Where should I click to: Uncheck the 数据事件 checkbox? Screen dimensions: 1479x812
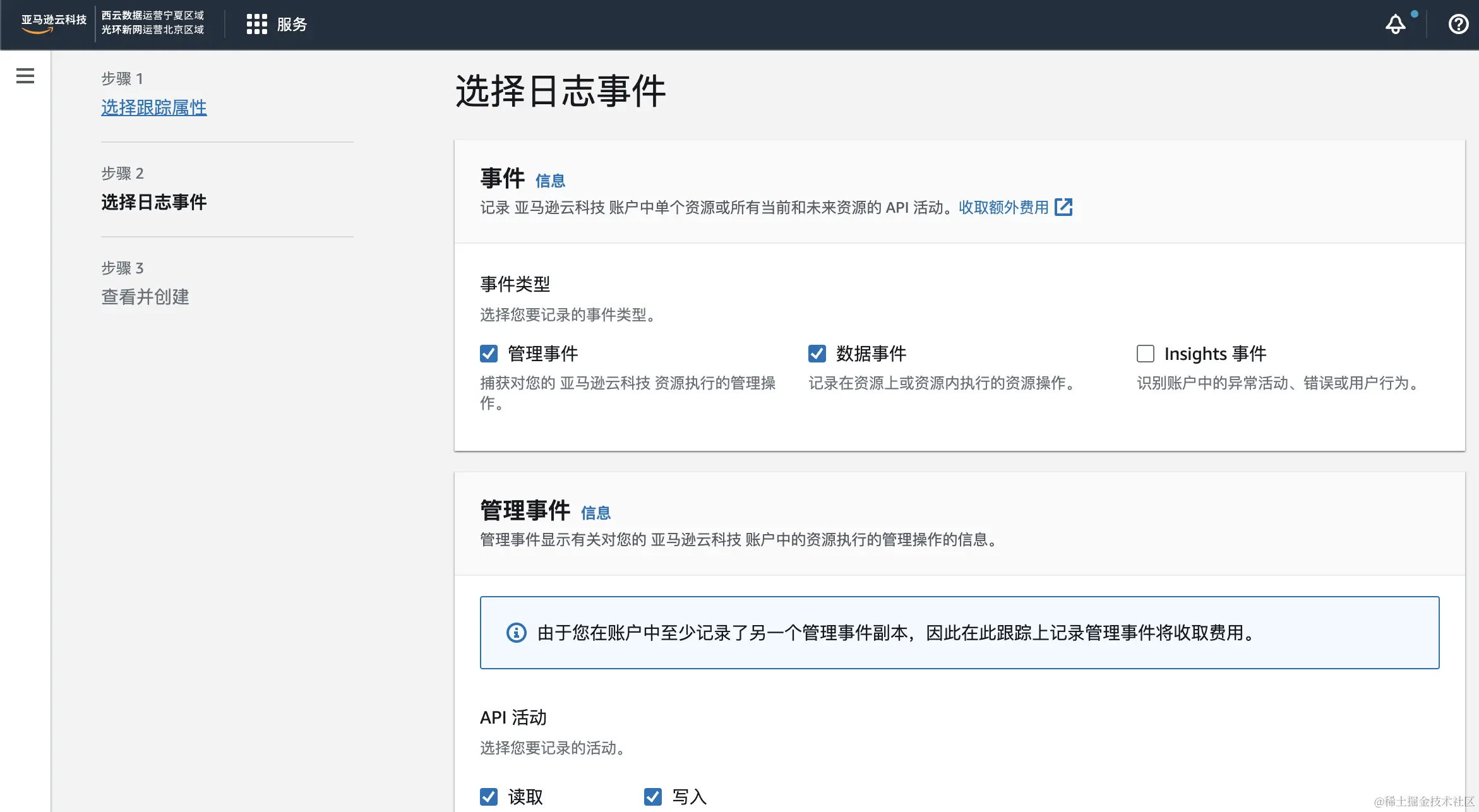(x=817, y=354)
